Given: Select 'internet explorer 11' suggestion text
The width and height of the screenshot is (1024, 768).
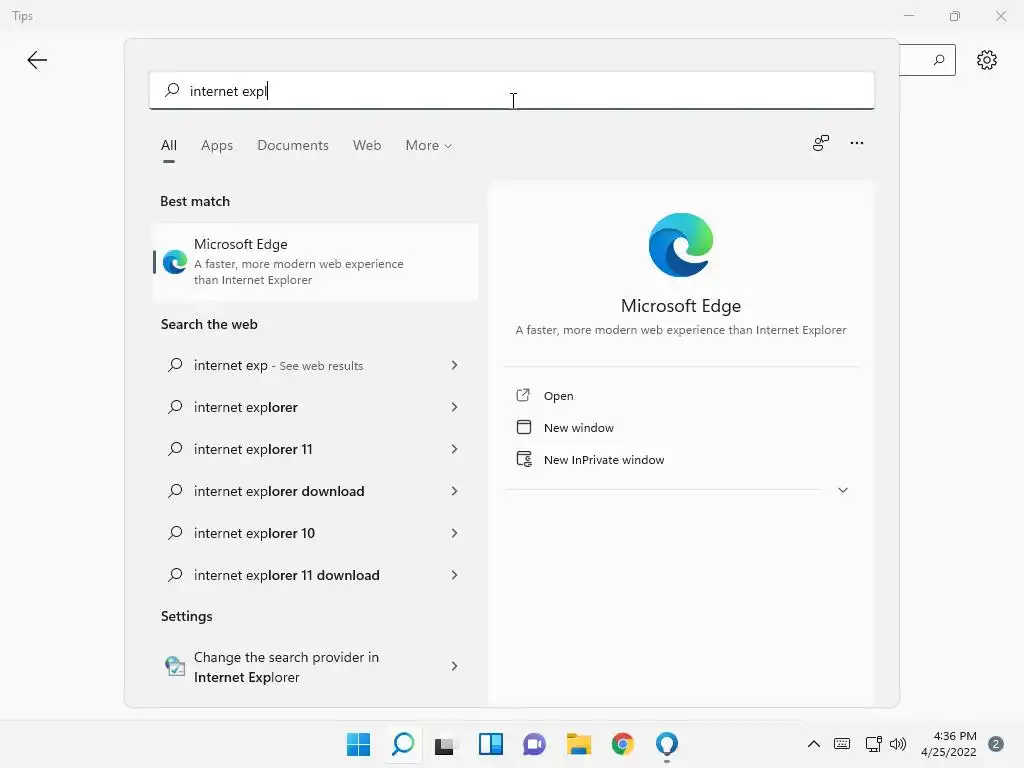Looking at the screenshot, I should (x=253, y=449).
